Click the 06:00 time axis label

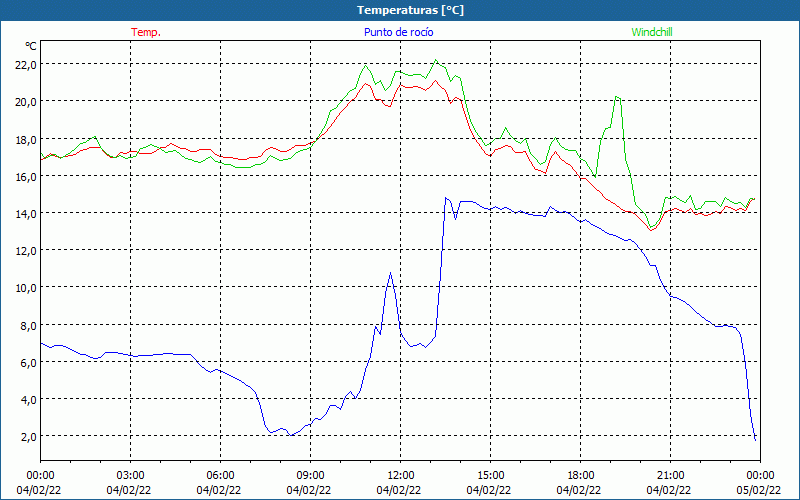tap(220, 476)
